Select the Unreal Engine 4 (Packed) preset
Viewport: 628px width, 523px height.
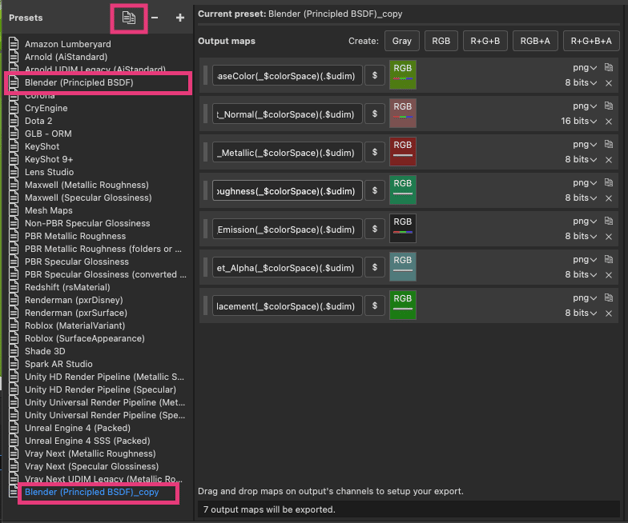click(x=78, y=428)
